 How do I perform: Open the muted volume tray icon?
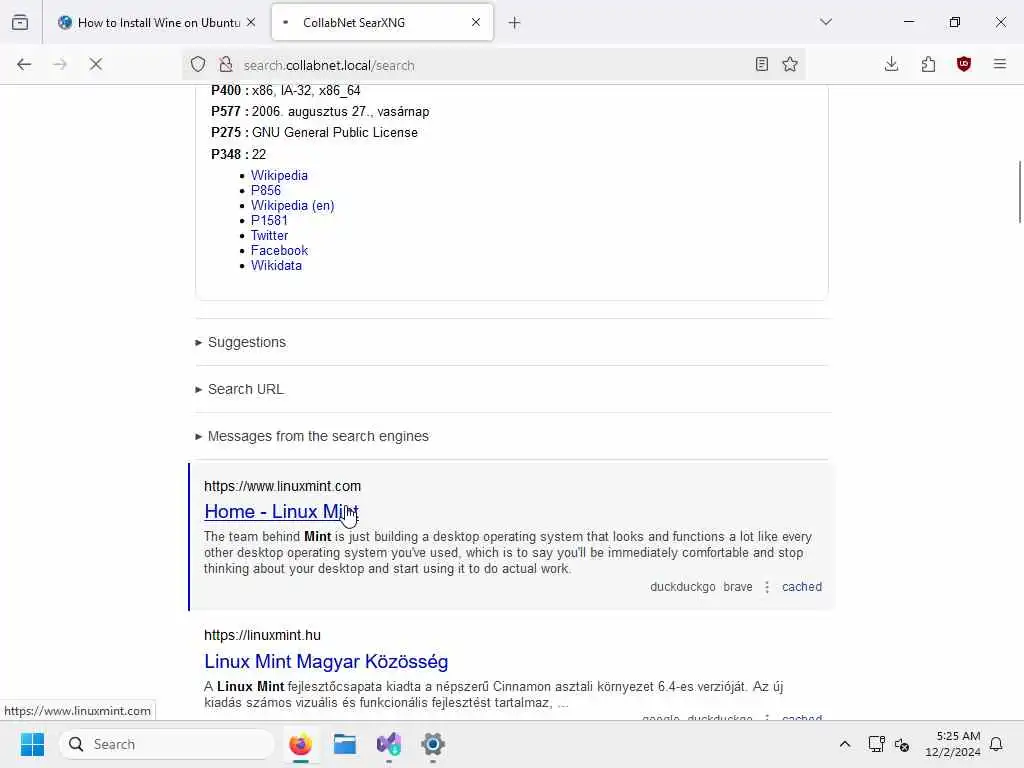(902, 744)
